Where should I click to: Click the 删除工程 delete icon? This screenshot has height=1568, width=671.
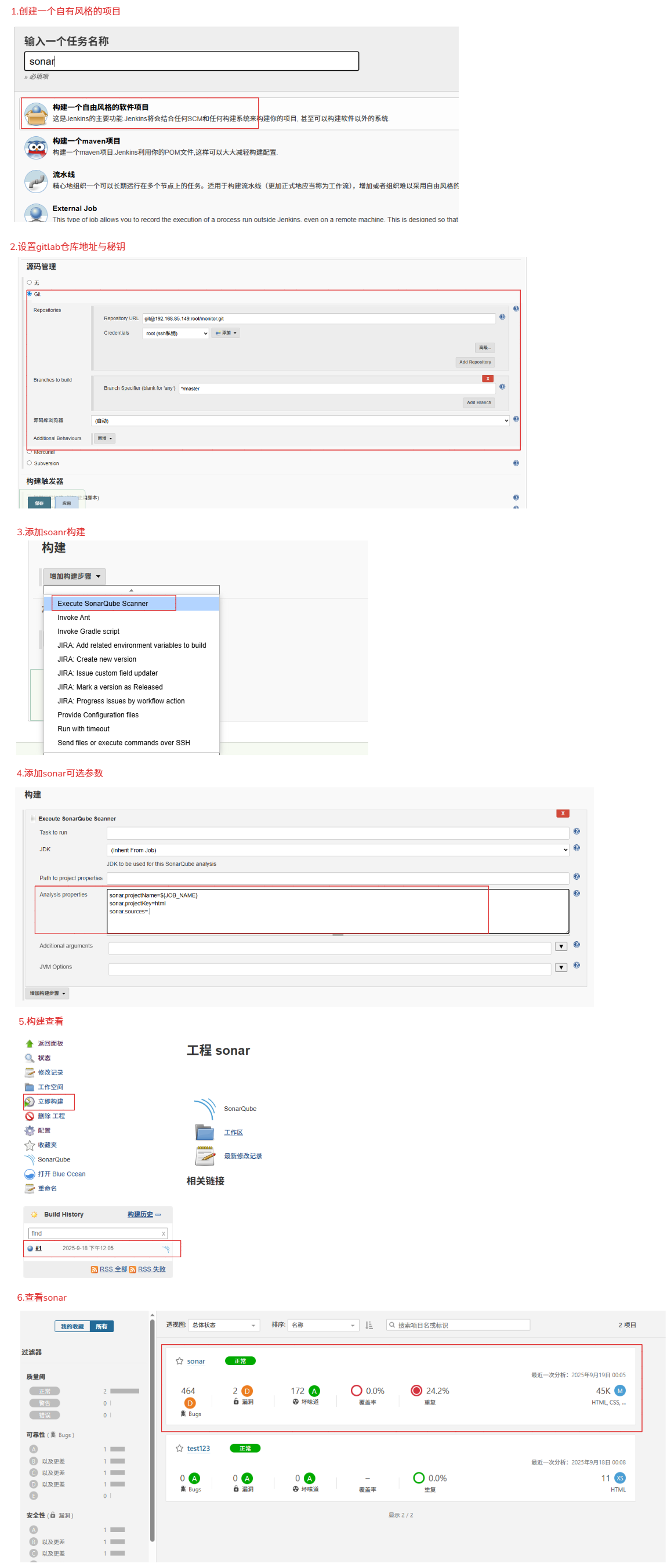pos(29,1116)
